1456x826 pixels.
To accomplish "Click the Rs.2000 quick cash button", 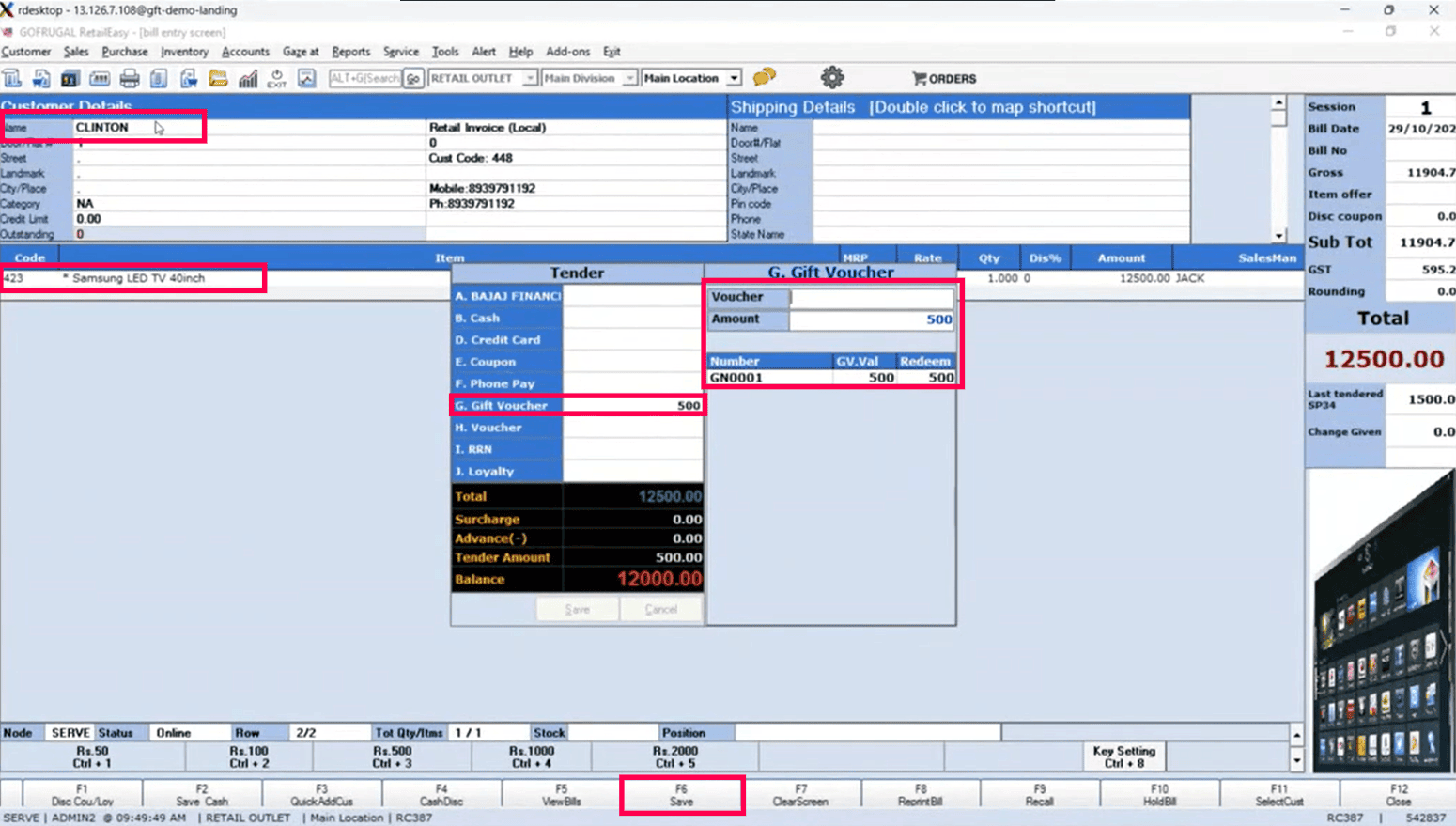I will pyautogui.click(x=674, y=757).
